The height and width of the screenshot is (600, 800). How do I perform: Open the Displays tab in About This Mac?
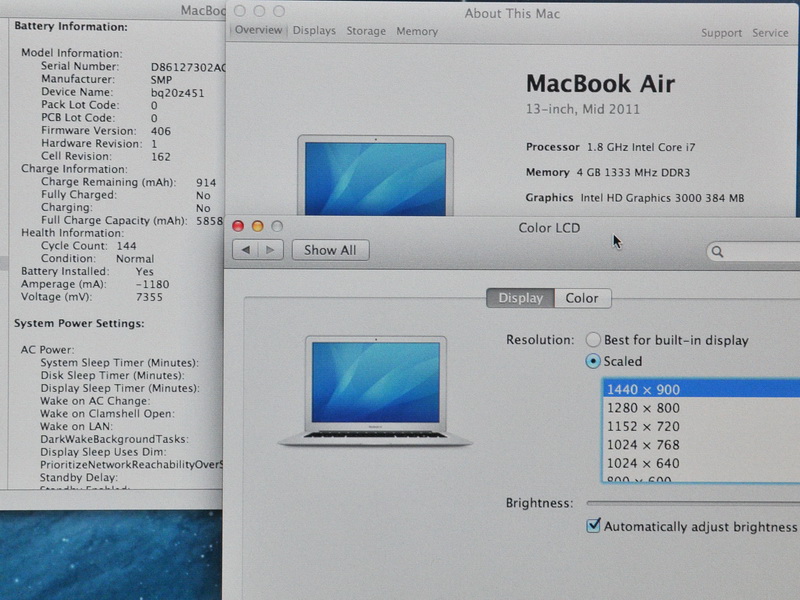tap(314, 31)
